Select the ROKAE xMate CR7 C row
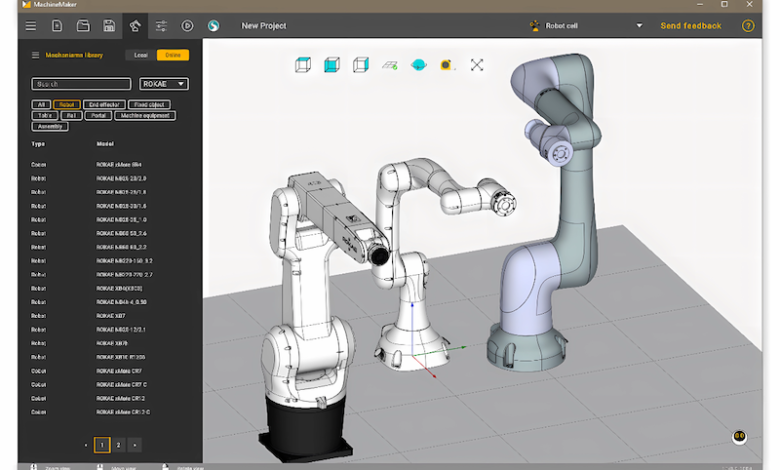 110,384
